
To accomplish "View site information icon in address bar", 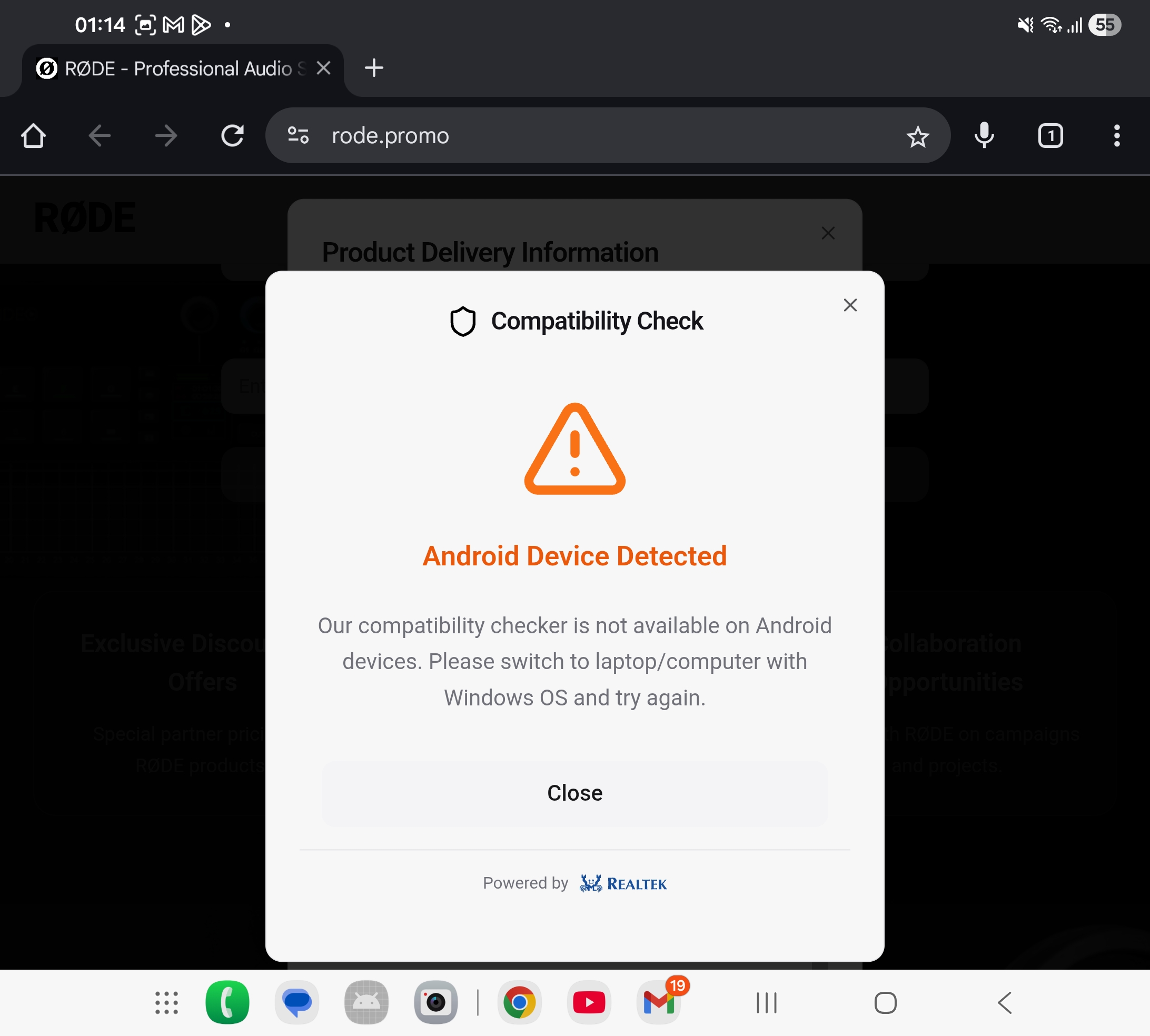I will (298, 135).
